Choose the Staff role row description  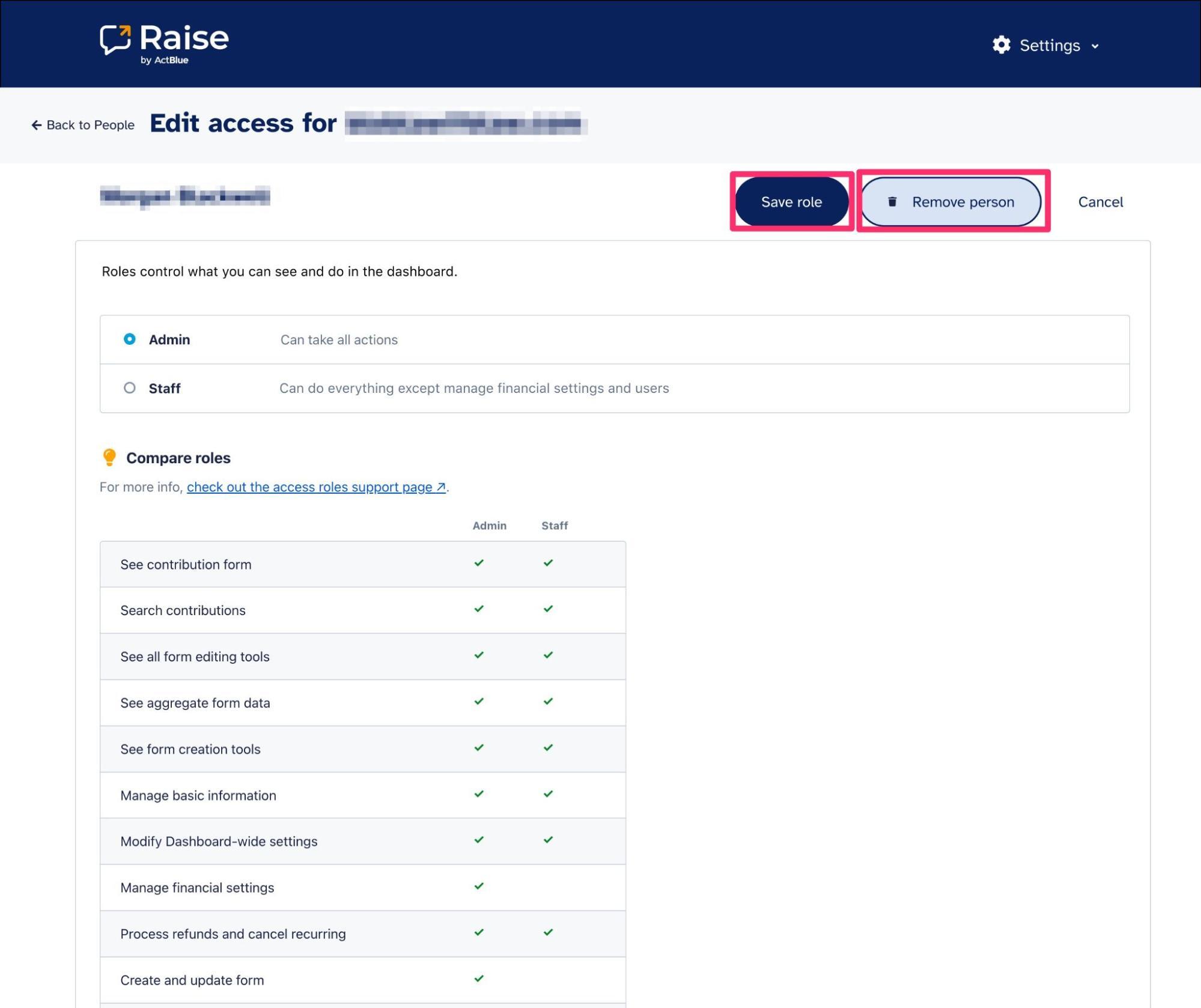pos(473,388)
